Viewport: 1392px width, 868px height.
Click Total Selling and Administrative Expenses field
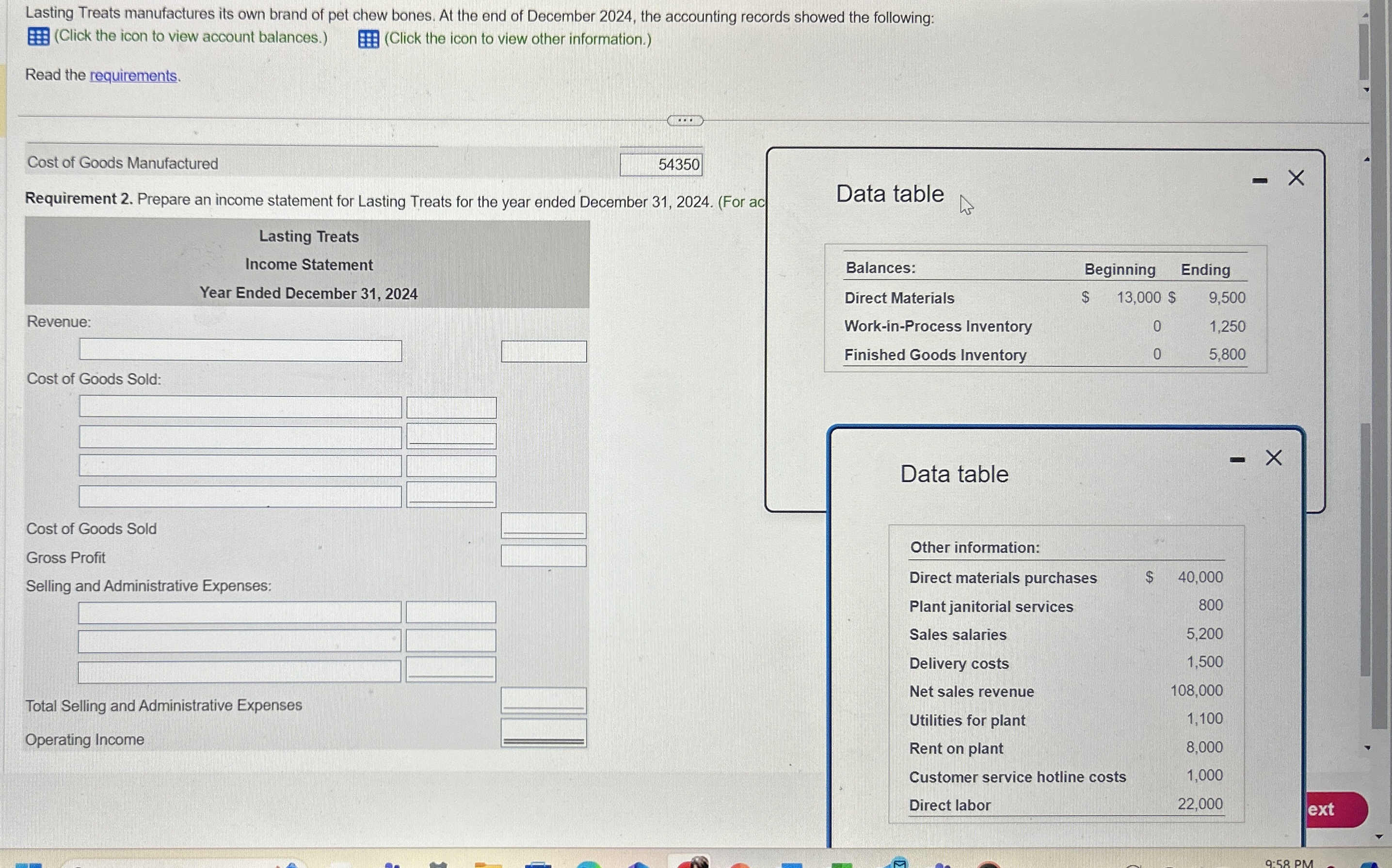pyautogui.click(x=543, y=700)
